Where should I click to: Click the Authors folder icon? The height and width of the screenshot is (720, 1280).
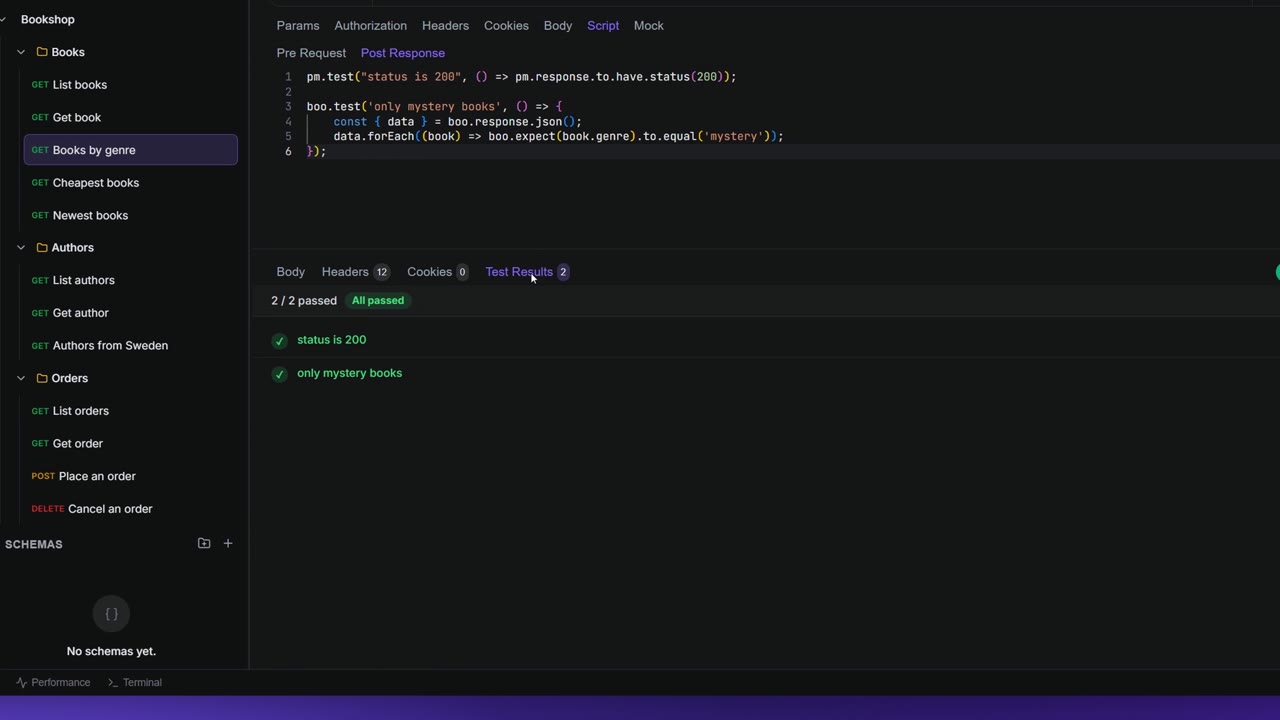[42, 247]
